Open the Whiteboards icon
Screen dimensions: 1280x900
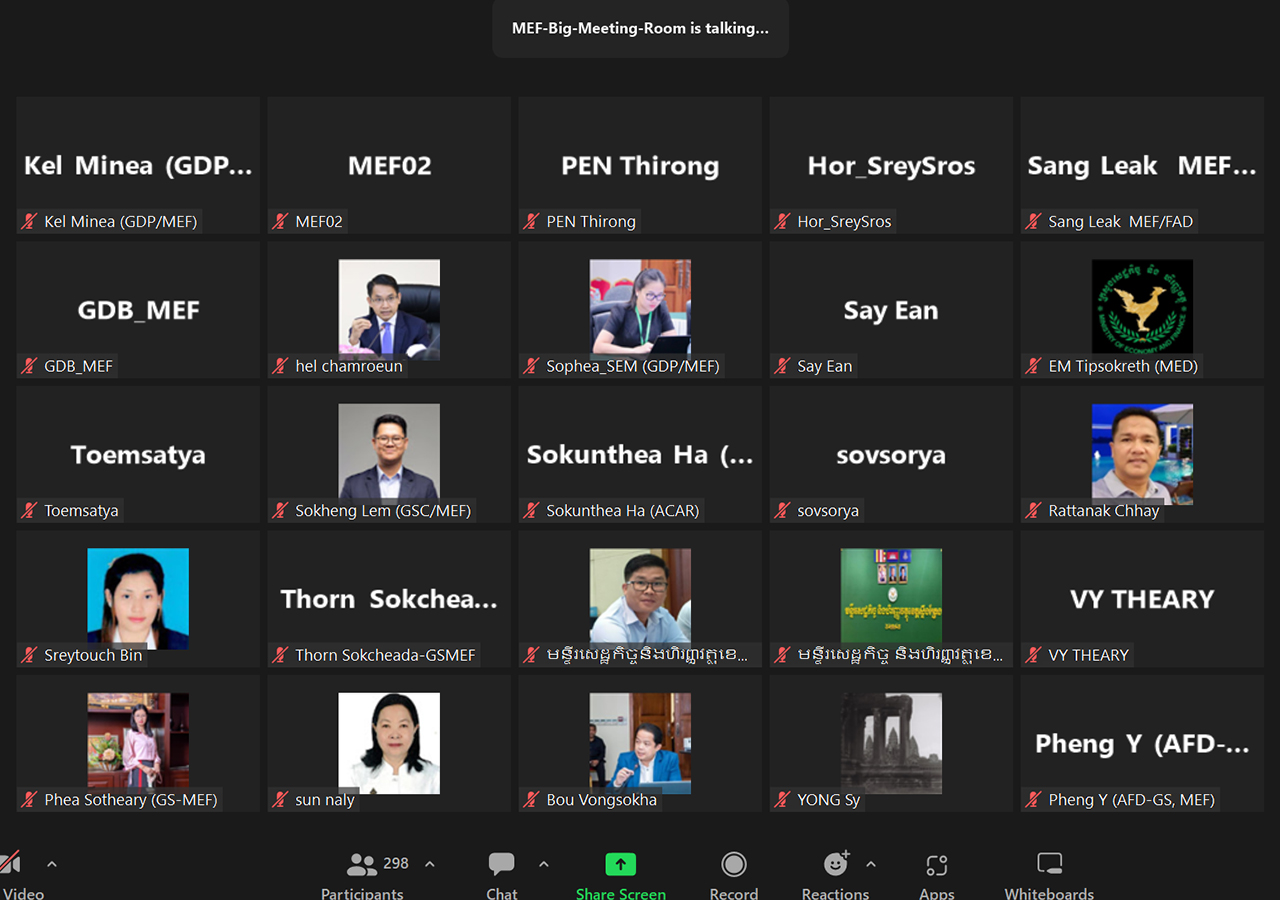(1049, 864)
